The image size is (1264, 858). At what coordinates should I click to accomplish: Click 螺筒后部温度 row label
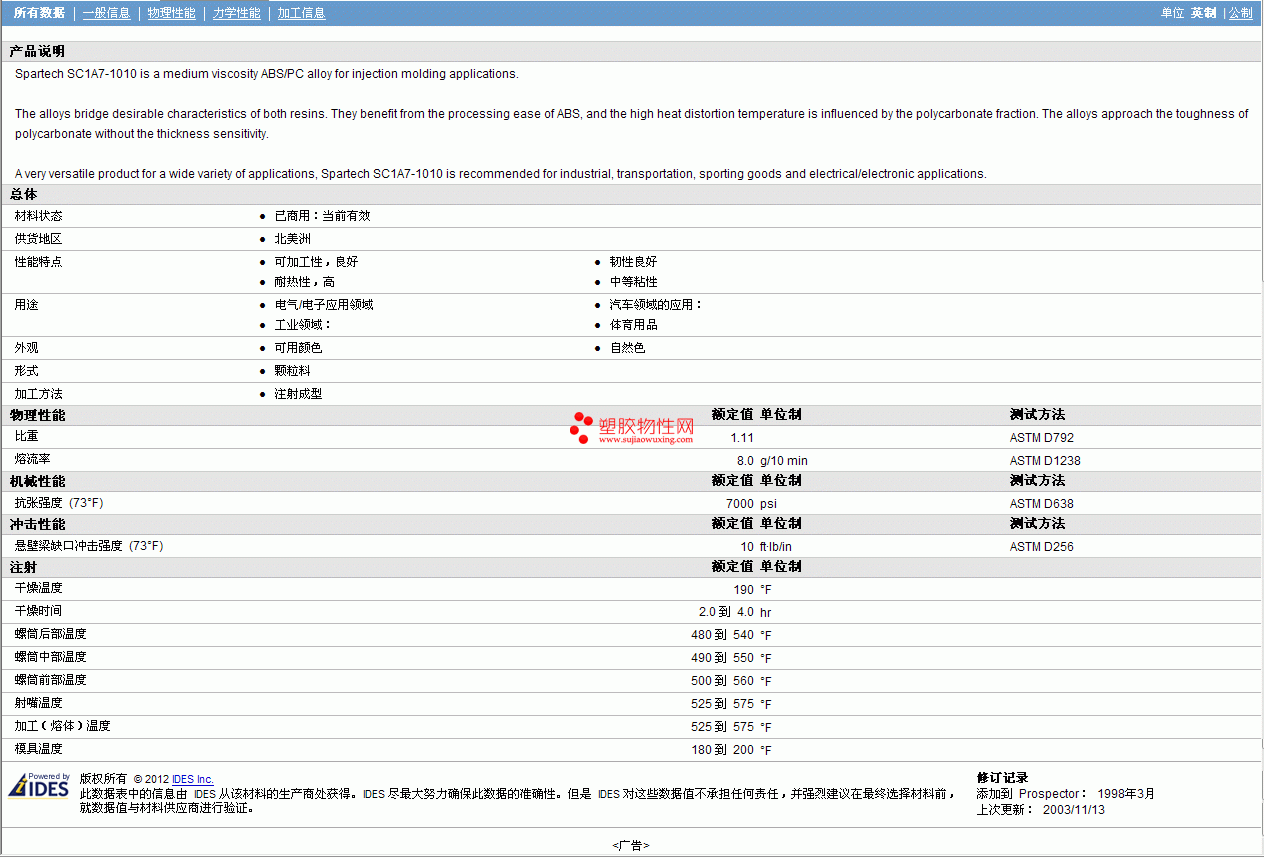[x=50, y=634]
